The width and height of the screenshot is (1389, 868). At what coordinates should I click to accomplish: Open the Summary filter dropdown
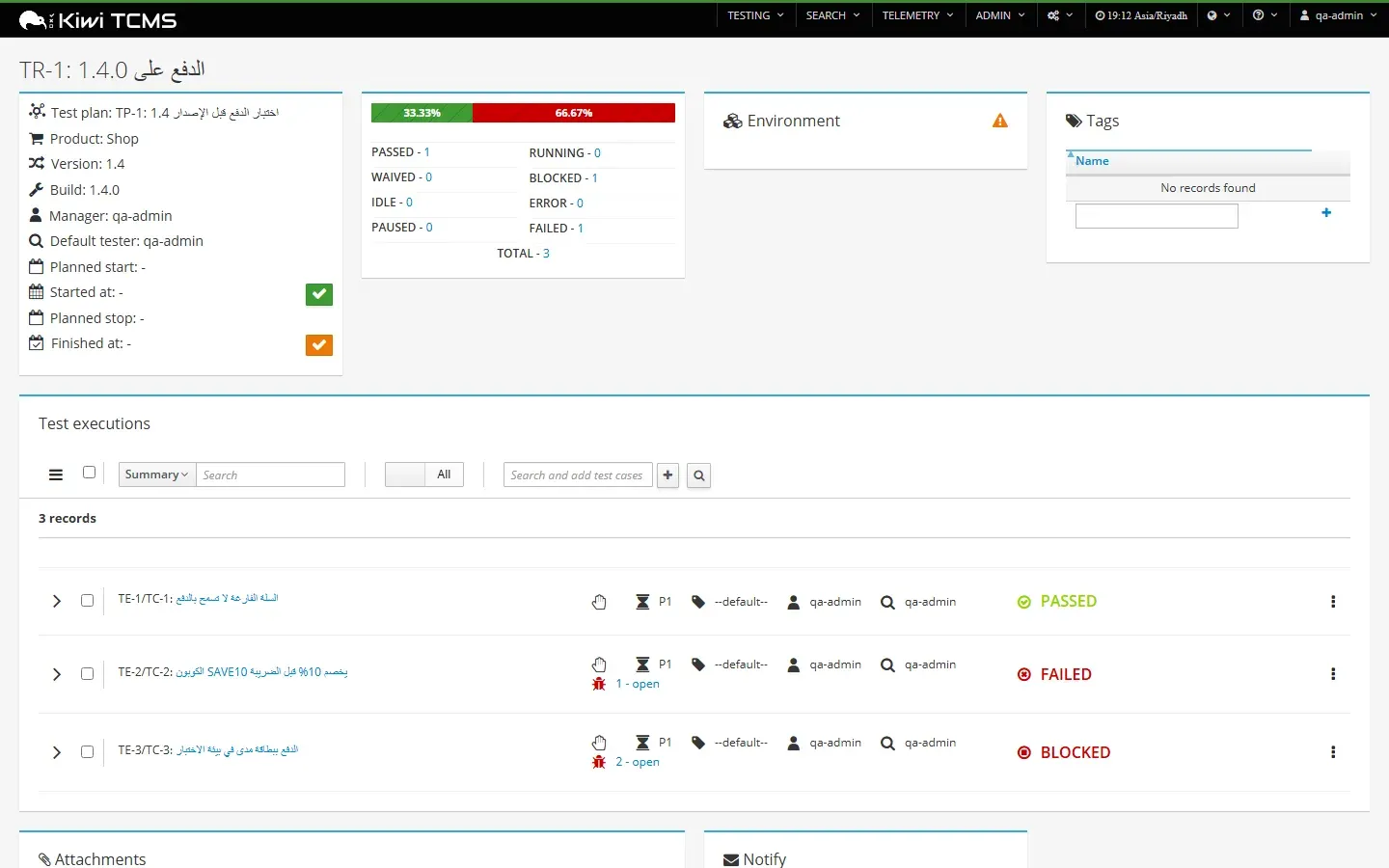coord(157,475)
